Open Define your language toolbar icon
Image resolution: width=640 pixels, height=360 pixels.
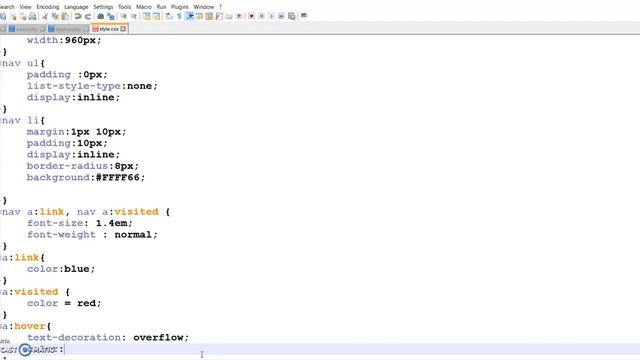tap(199, 16)
